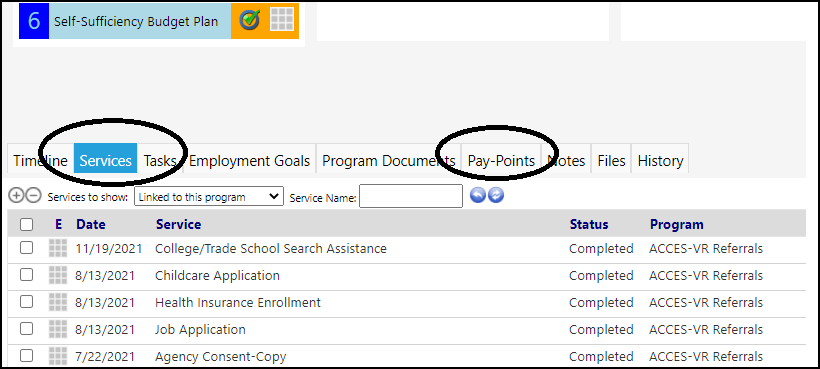Open grid icon for Job Application row
The width and height of the screenshot is (820, 369).
[x=58, y=329]
